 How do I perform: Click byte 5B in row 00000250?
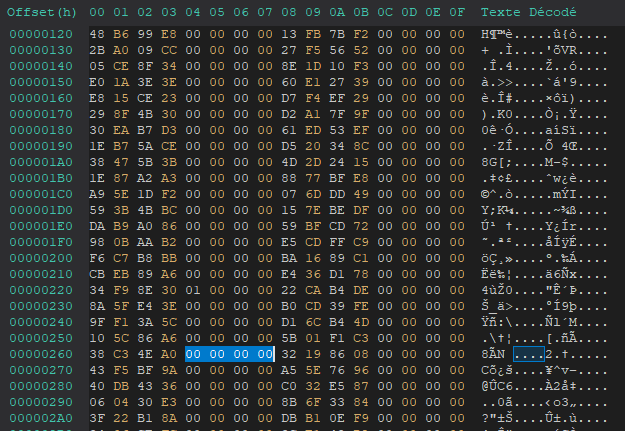click(x=289, y=338)
